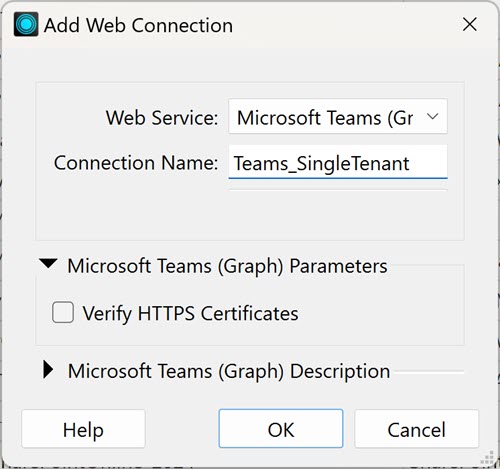Click the Connection Name input field
This screenshot has width=500, height=469.
(338, 162)
